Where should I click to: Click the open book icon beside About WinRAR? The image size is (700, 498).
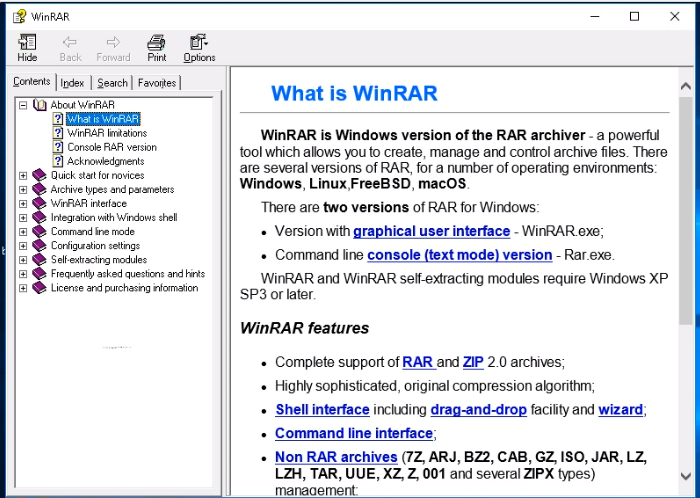click(40, 105)
